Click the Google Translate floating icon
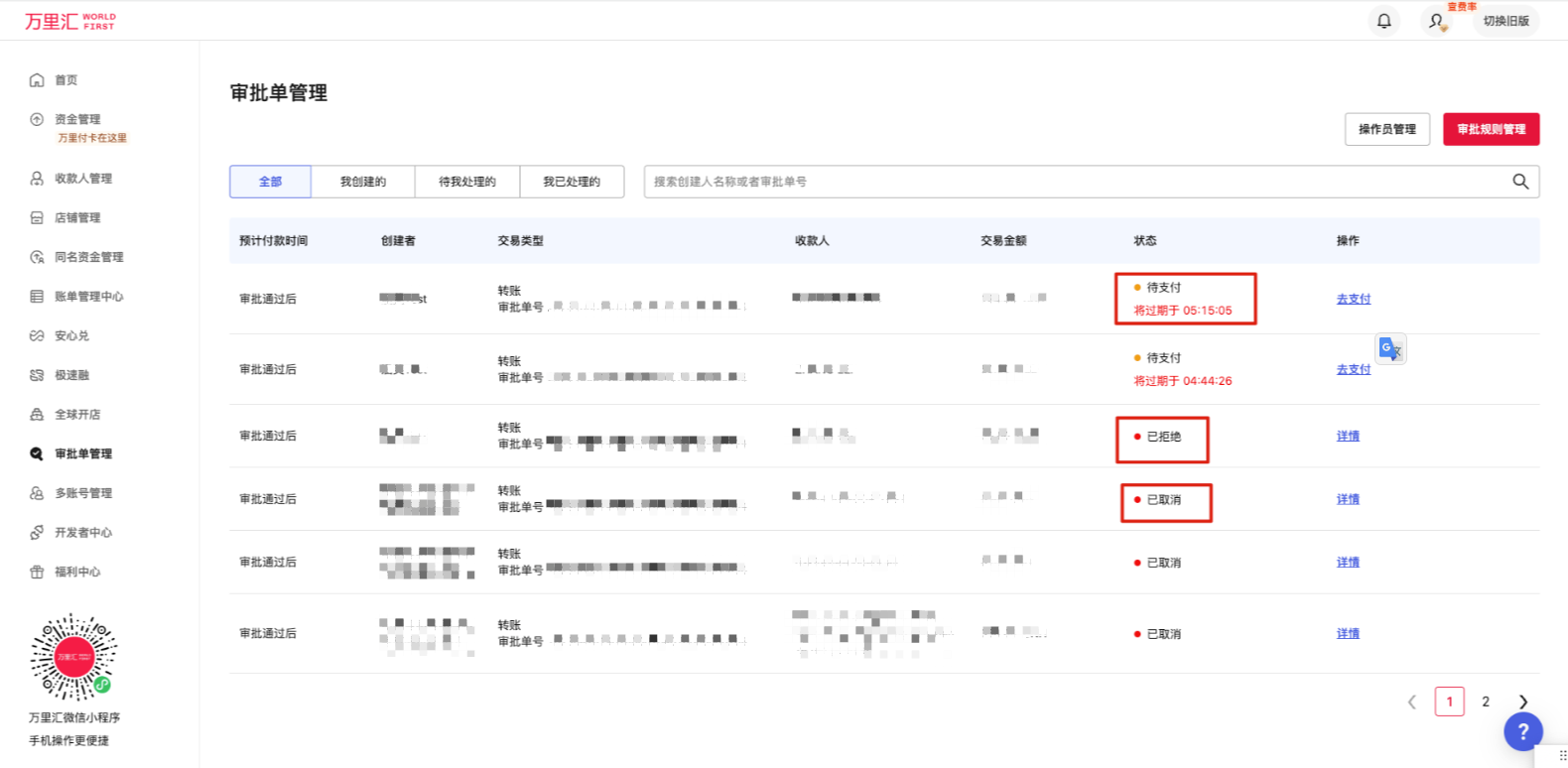This screenshot has height=768, width=1568. pyautogui.click(x=1390, y=349)
